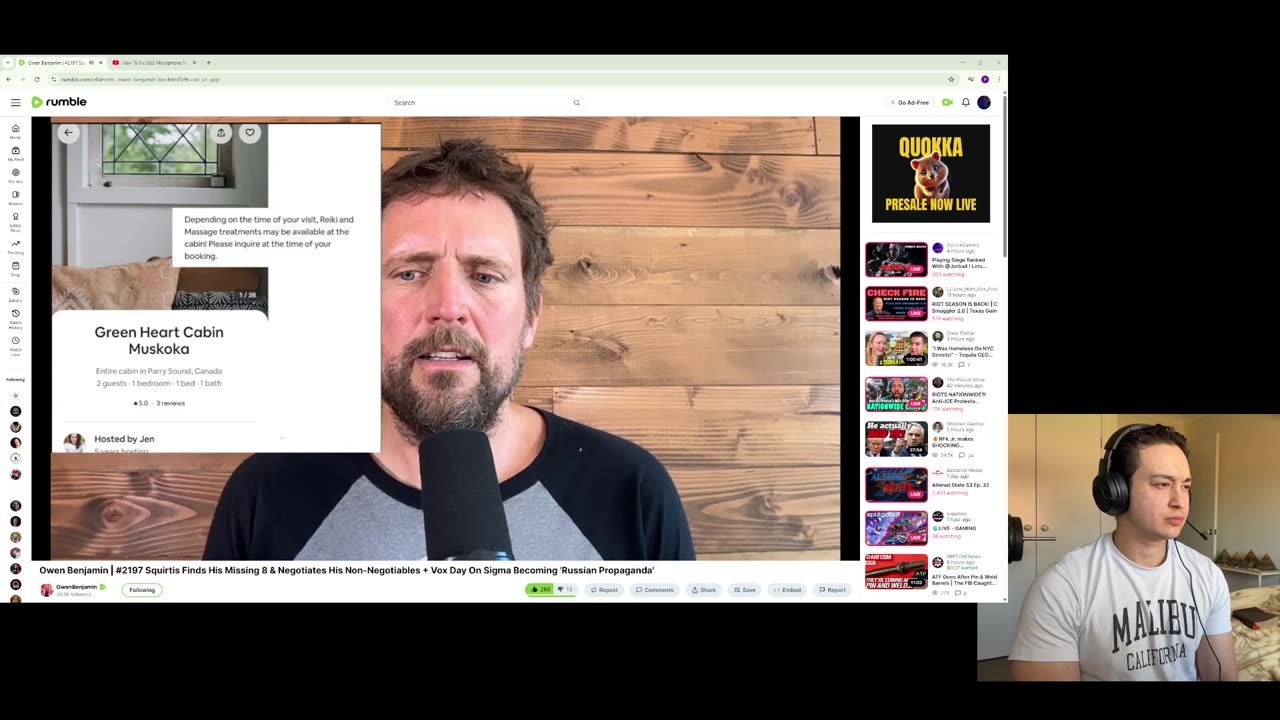Open Library in sidebar

15,294
